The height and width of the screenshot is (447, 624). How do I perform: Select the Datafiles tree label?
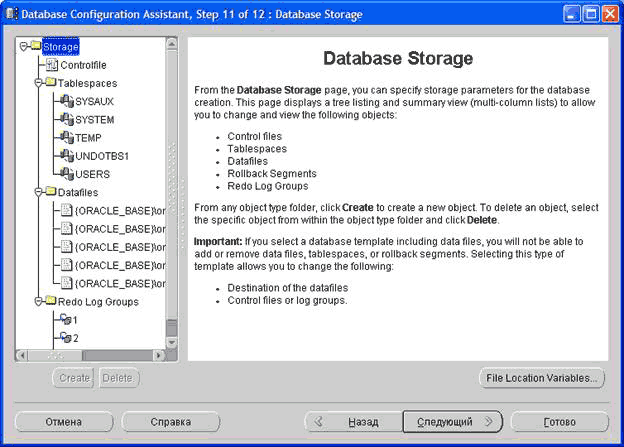pos(78,193)
